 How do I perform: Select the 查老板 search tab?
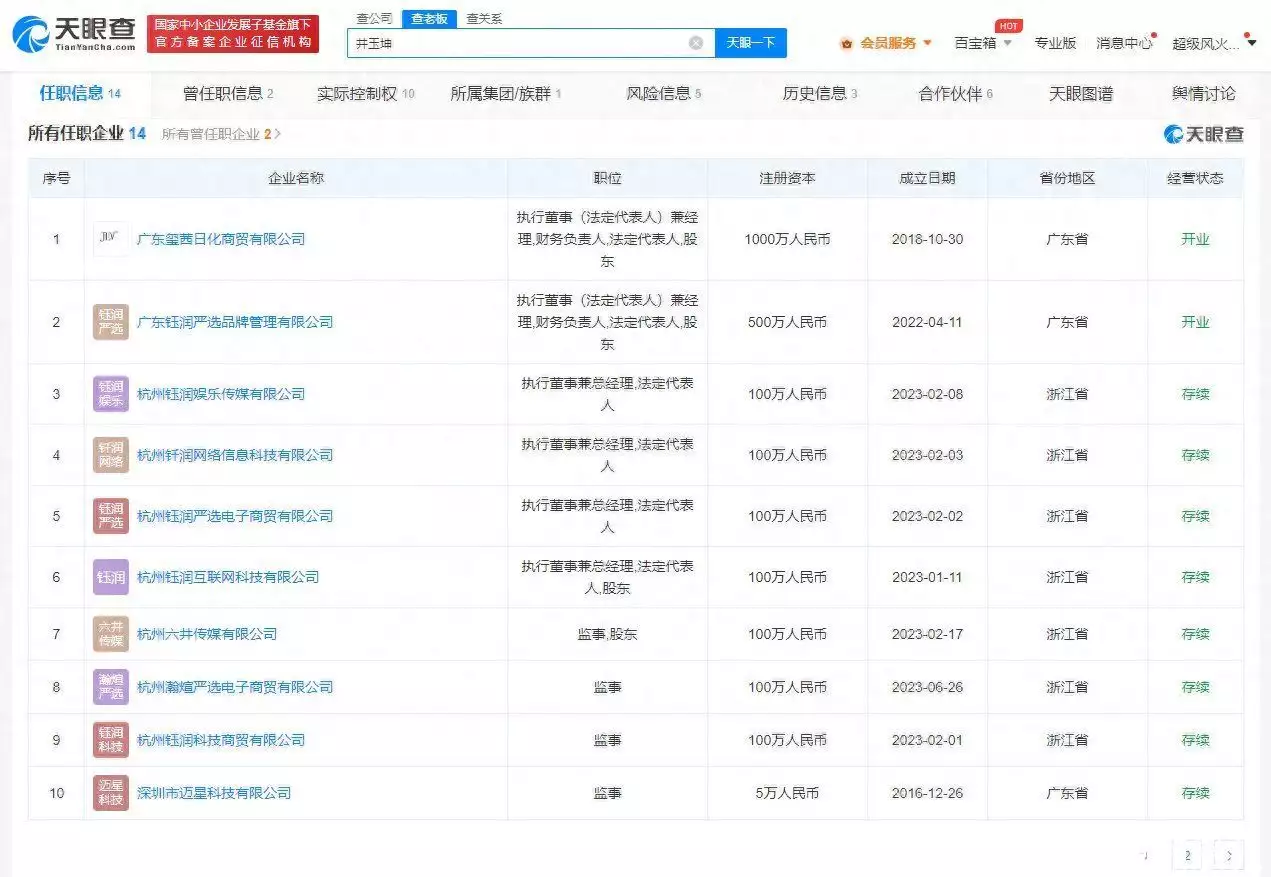pos(429,18)
